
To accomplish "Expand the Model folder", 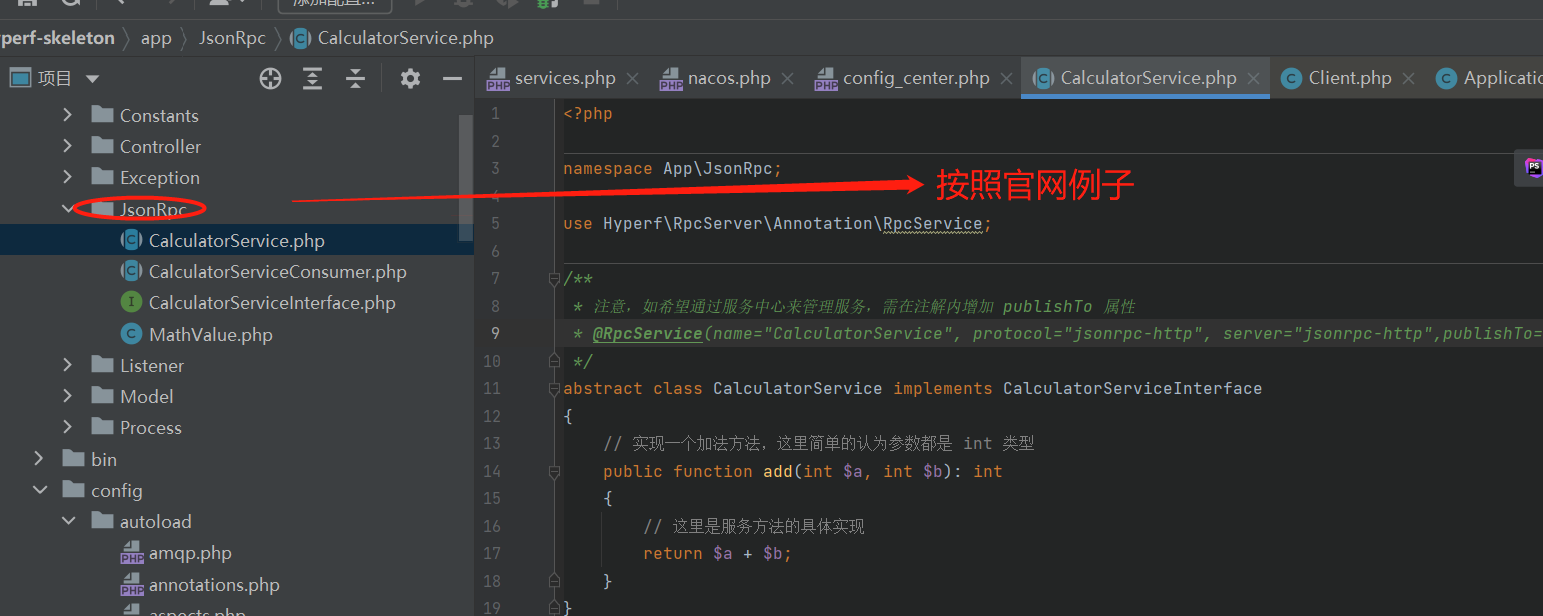I will [x=67, y=396].
